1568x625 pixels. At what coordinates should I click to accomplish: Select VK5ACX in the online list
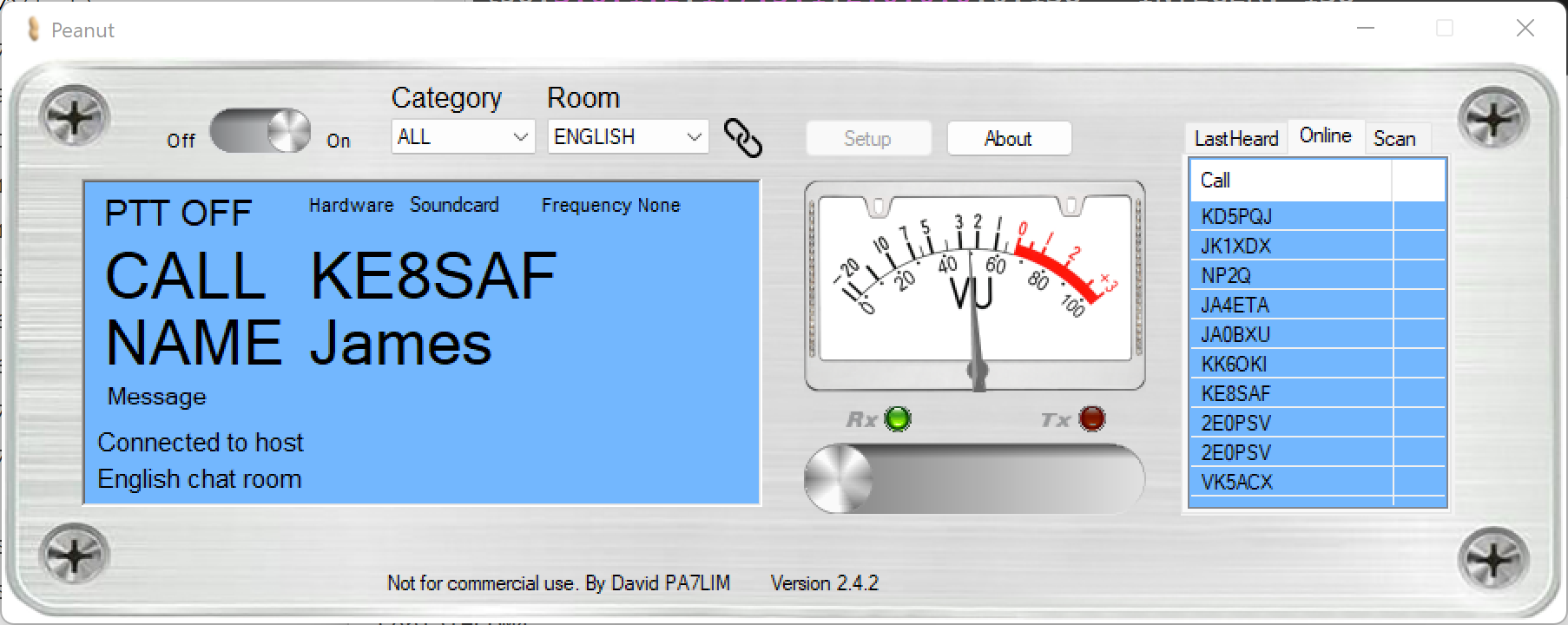tap(1236, 482)
